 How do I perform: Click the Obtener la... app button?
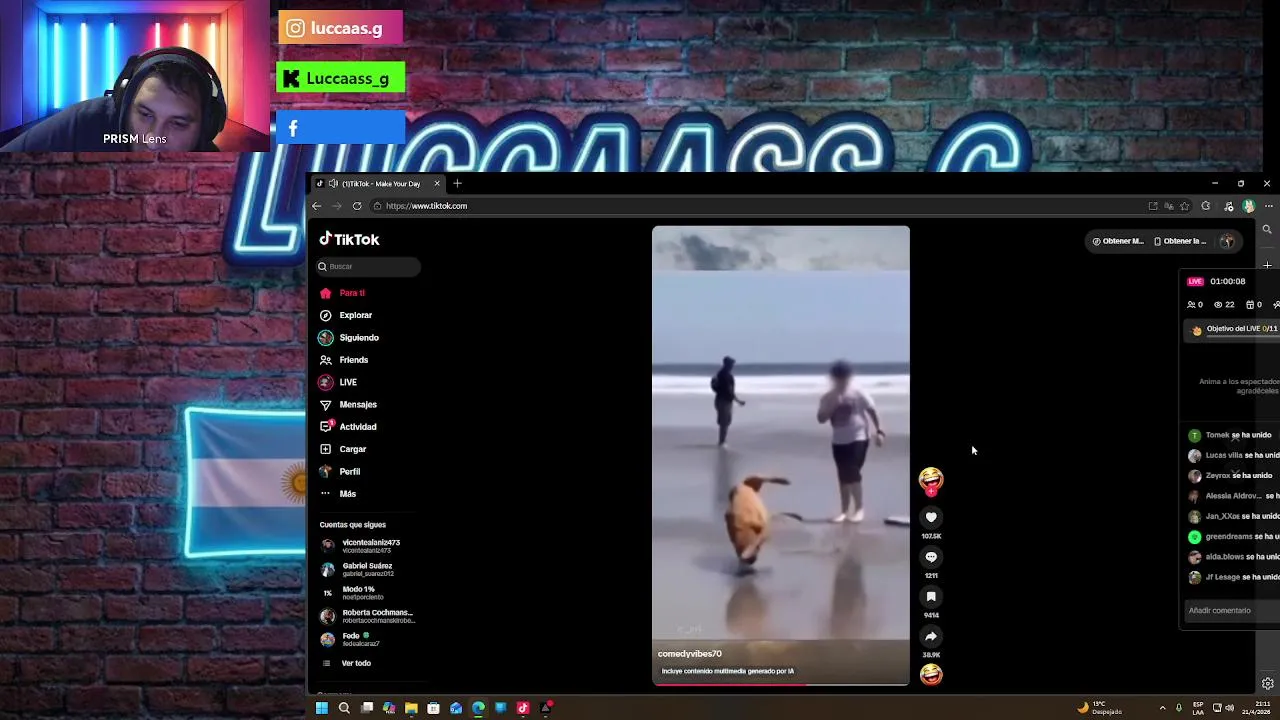click(x=1180, y=241)
